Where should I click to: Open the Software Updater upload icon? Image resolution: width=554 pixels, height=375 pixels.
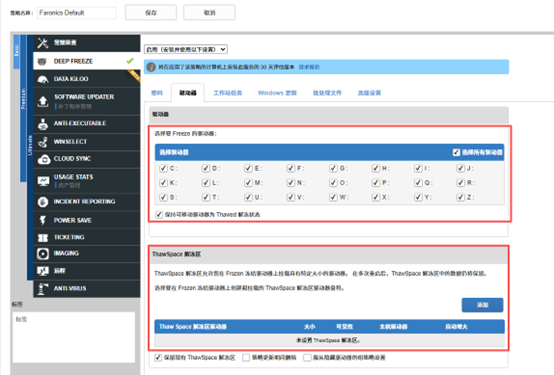click(43, 101)
